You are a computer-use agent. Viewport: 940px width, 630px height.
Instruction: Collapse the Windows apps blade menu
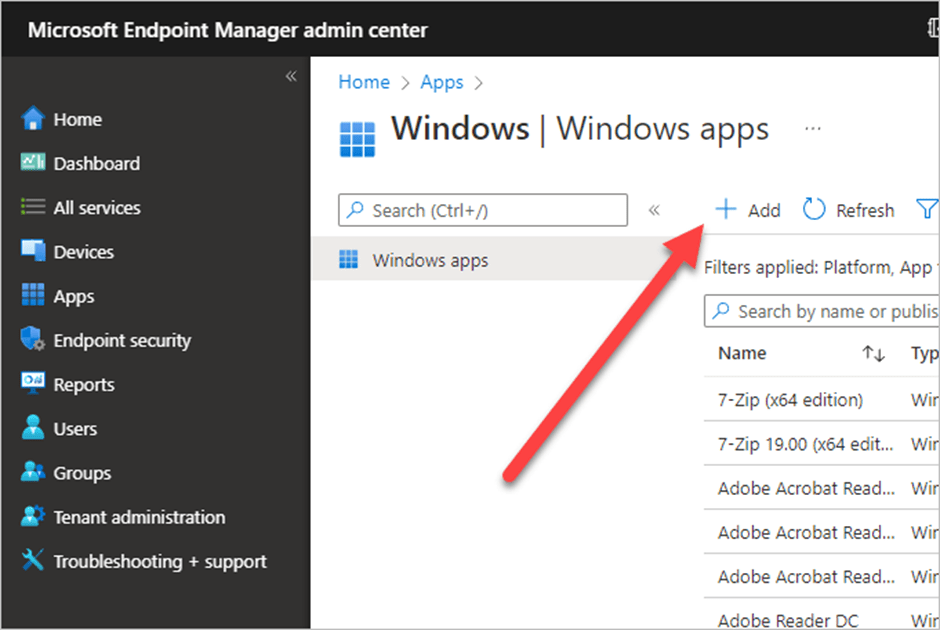(x=654, y=210)
